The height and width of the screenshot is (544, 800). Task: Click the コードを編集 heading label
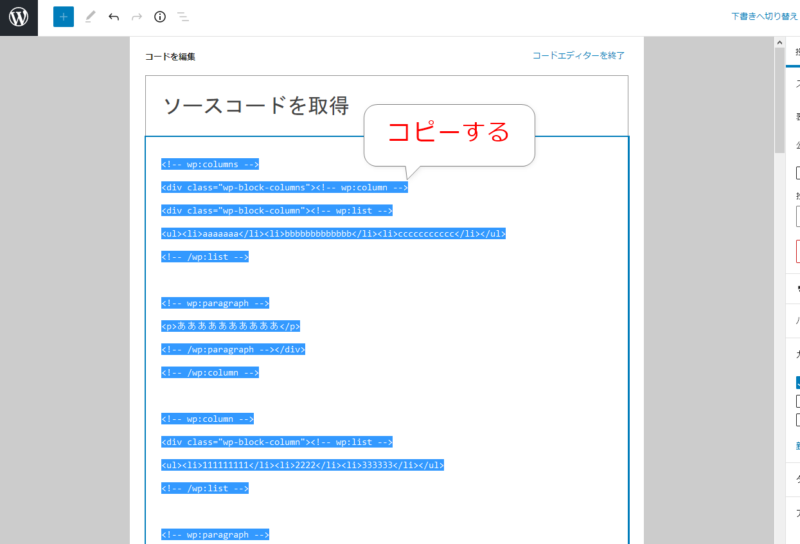click(170, 57)
